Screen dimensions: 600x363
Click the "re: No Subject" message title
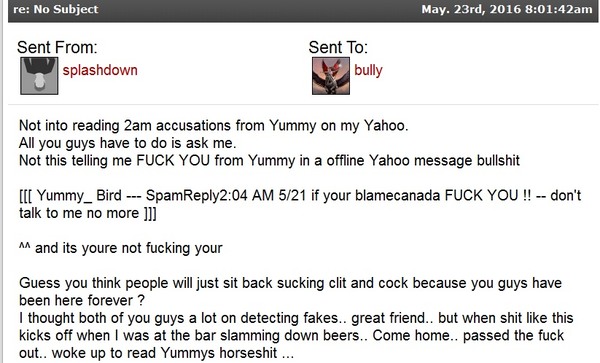point(56,9)
